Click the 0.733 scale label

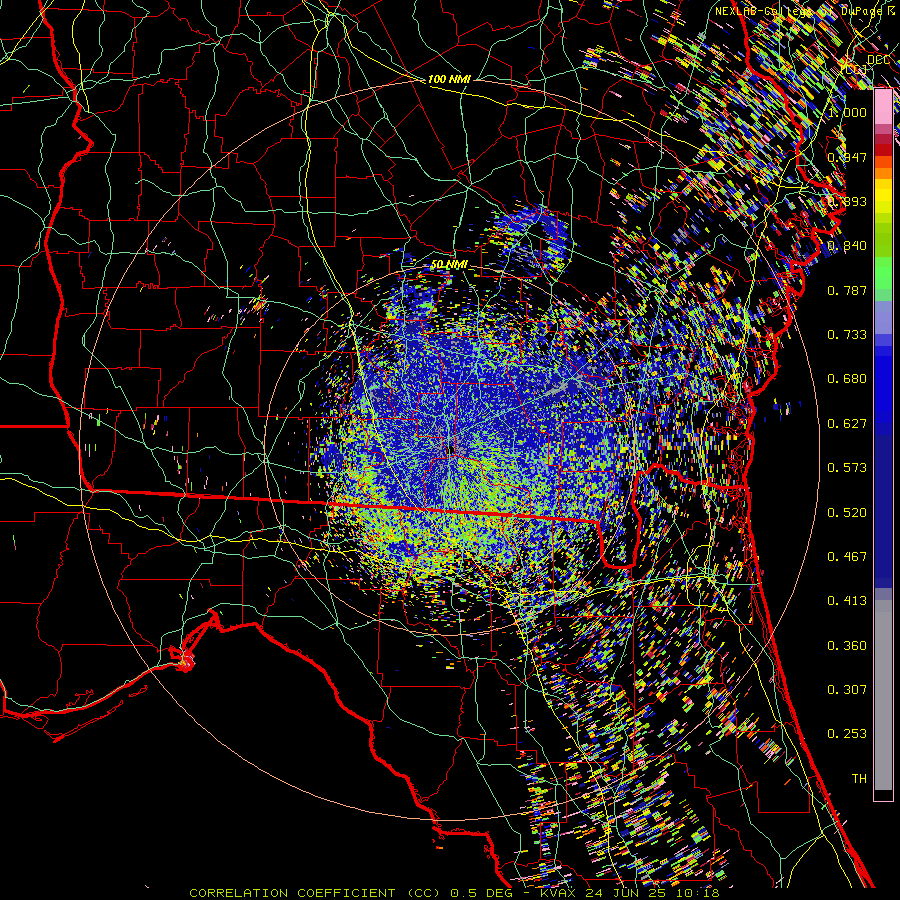(847, 335)
